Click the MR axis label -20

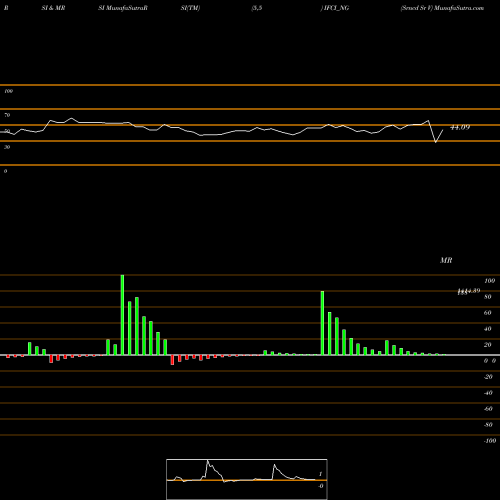(488, 377)
